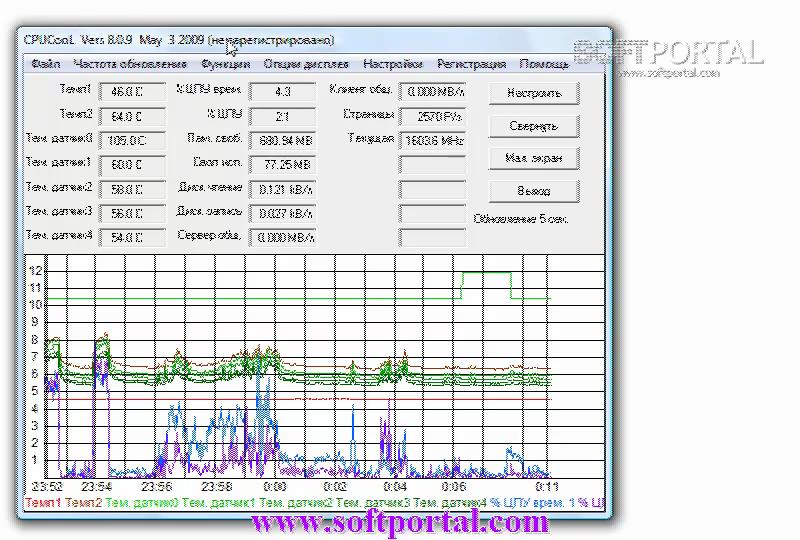The height and width of the screenshot is (540, 800).
Task: Click the Мах. экран button
Action: (534, 158)
